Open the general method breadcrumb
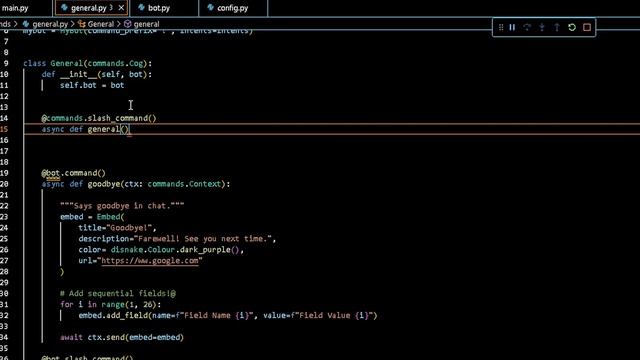Viewport: 640px width, 360px height. point(146,24)
